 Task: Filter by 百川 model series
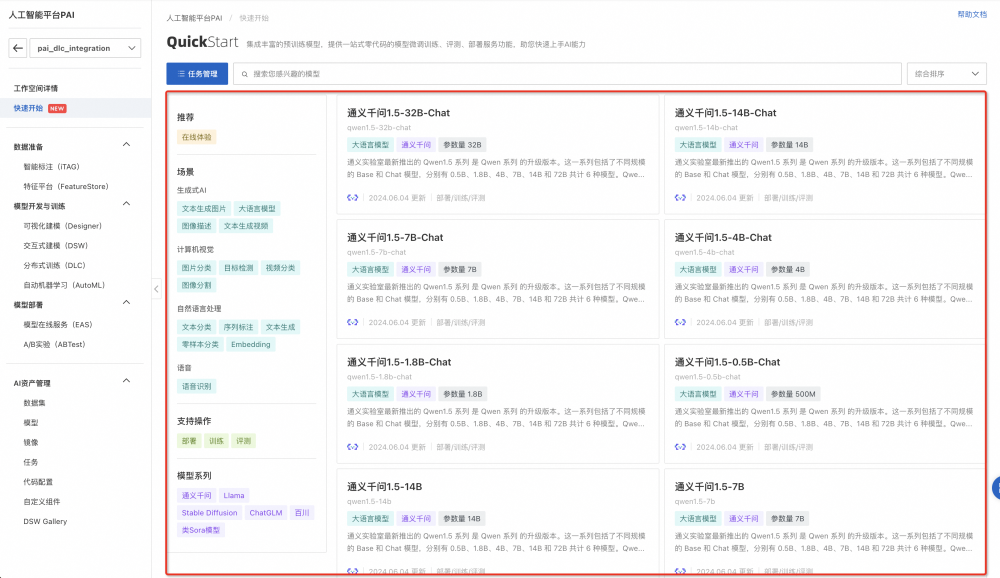pyautogui.click(x=302, y=513)
